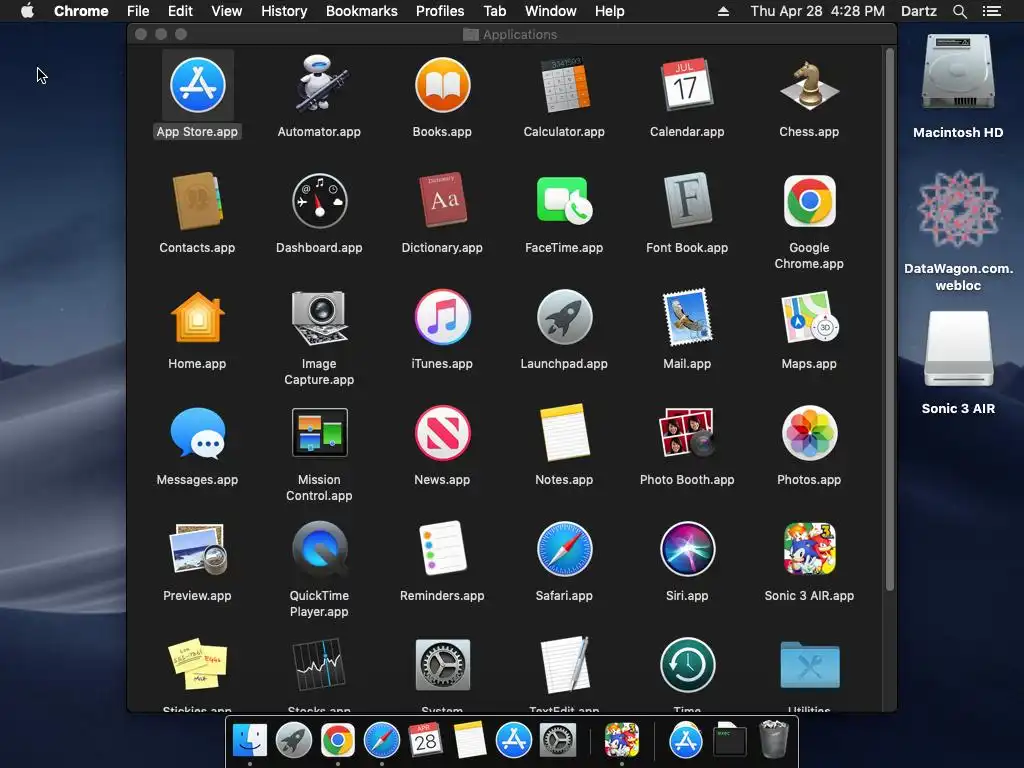Open the Profiles menu
The width and height of the screenshot is (1024, 768).
pyautogui.click(x=440, y=11)
